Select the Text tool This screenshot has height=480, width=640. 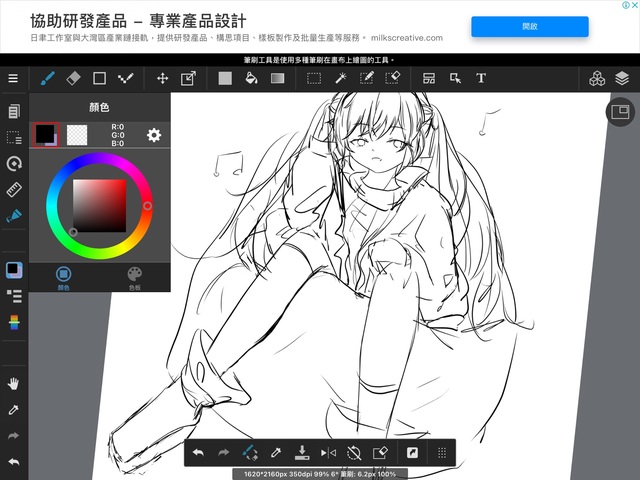point(481,78)
